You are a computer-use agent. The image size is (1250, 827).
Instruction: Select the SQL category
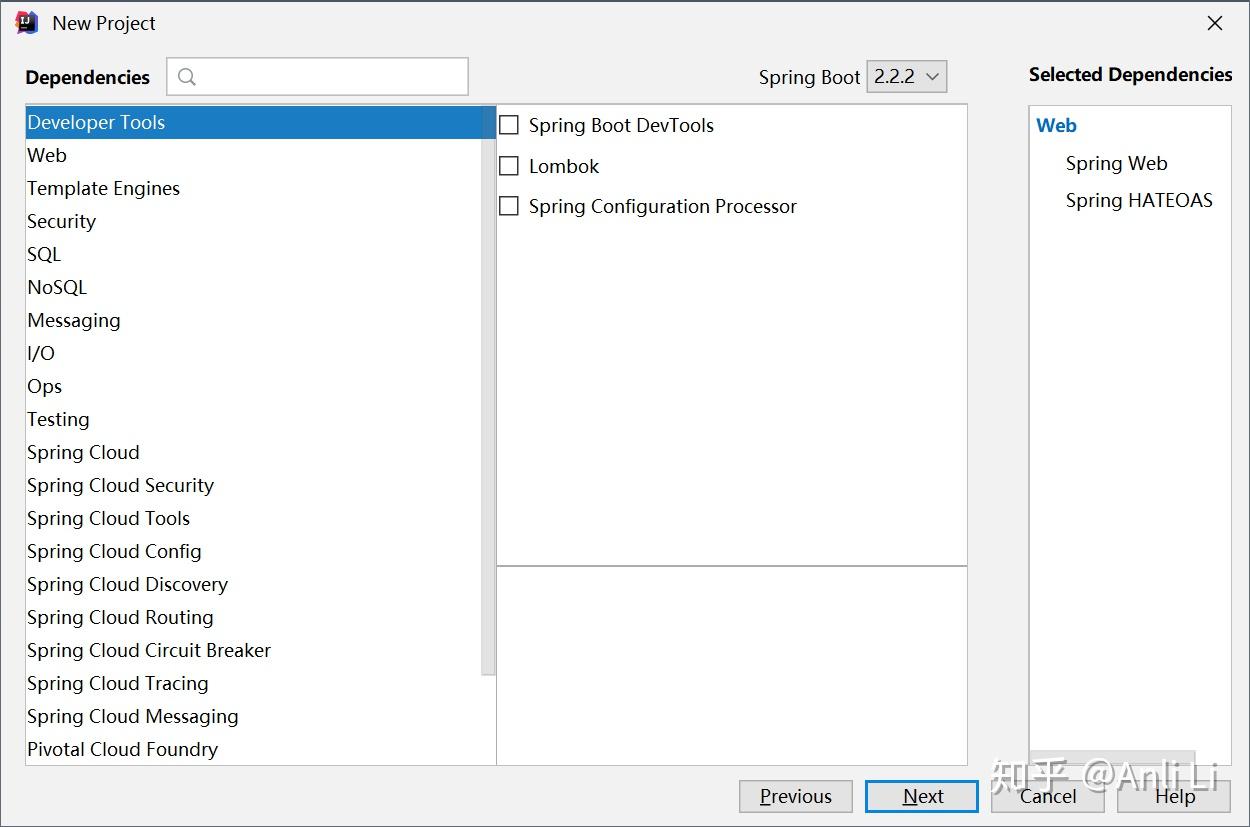[x=44, y=254]
